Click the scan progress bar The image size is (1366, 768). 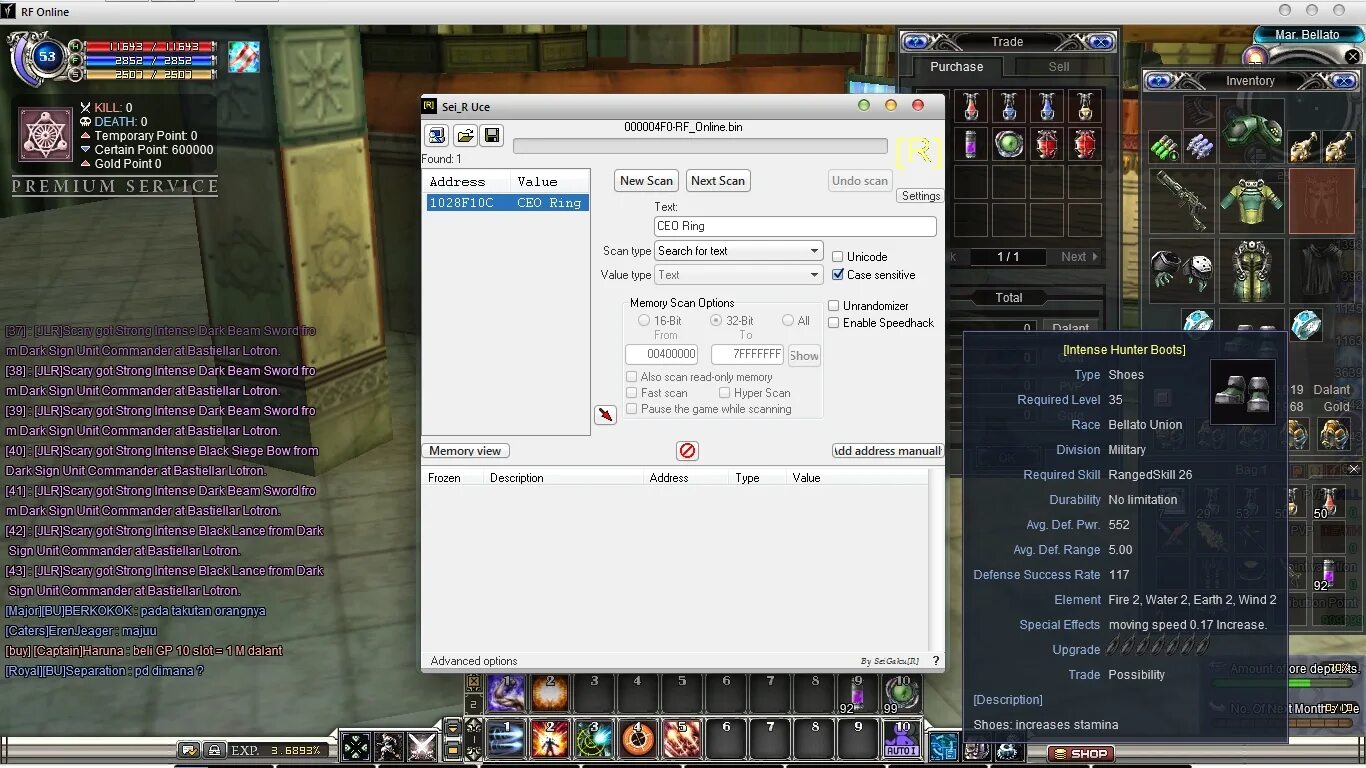point(700,146)
